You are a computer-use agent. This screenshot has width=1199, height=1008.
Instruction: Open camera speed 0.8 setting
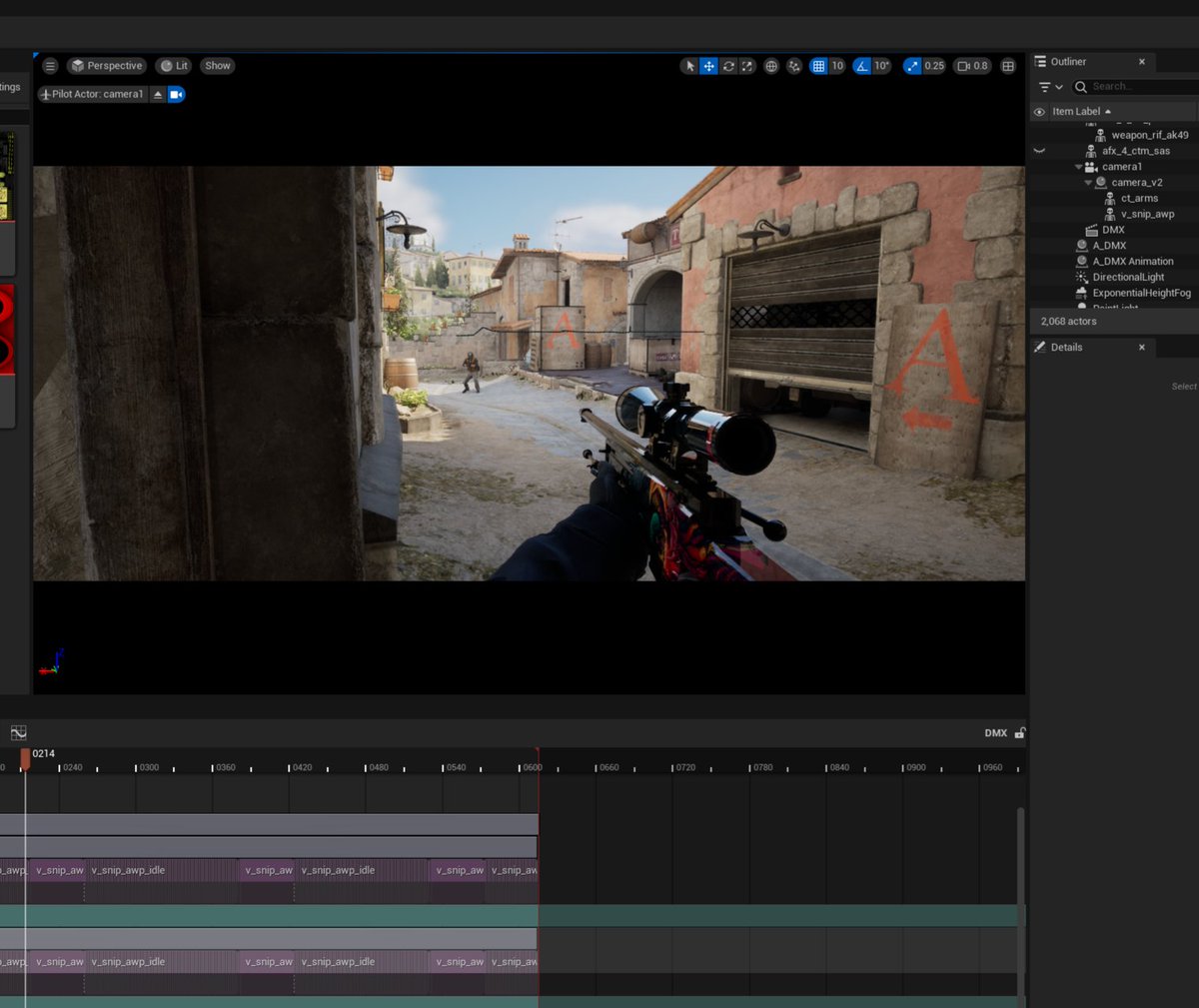point(972,66)
